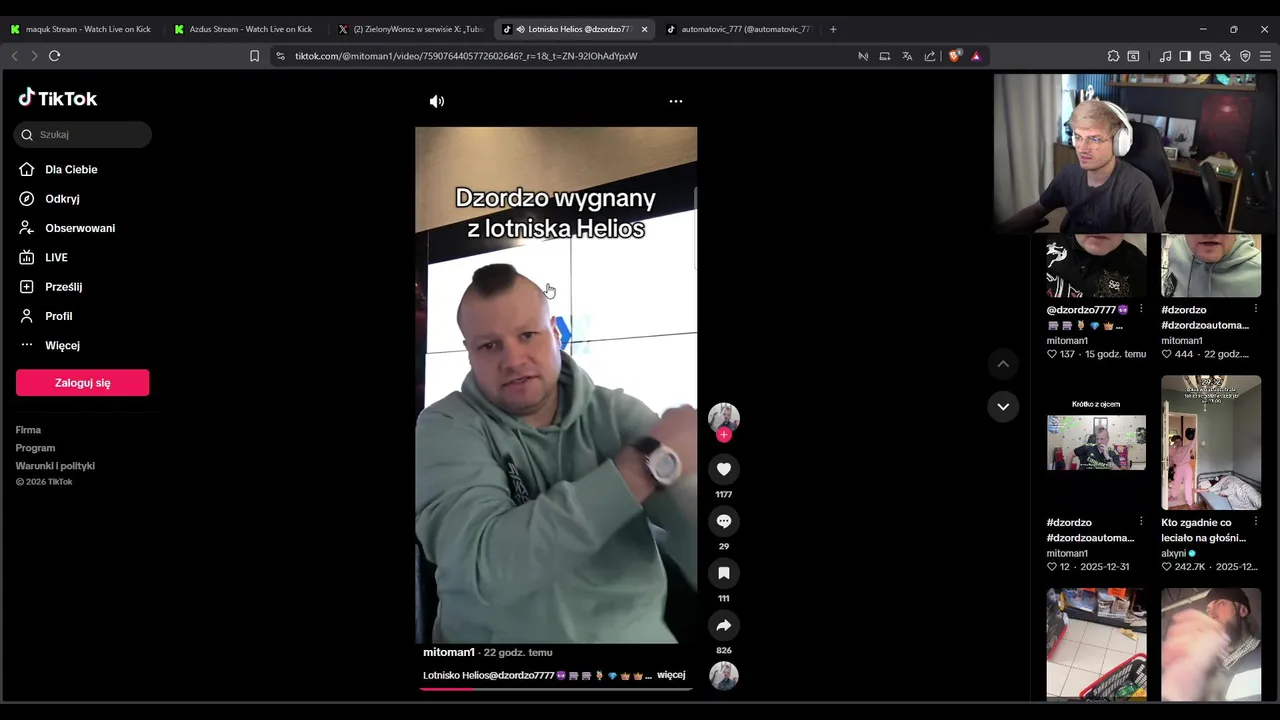Seek using the video progress bar

click(556, 689)
